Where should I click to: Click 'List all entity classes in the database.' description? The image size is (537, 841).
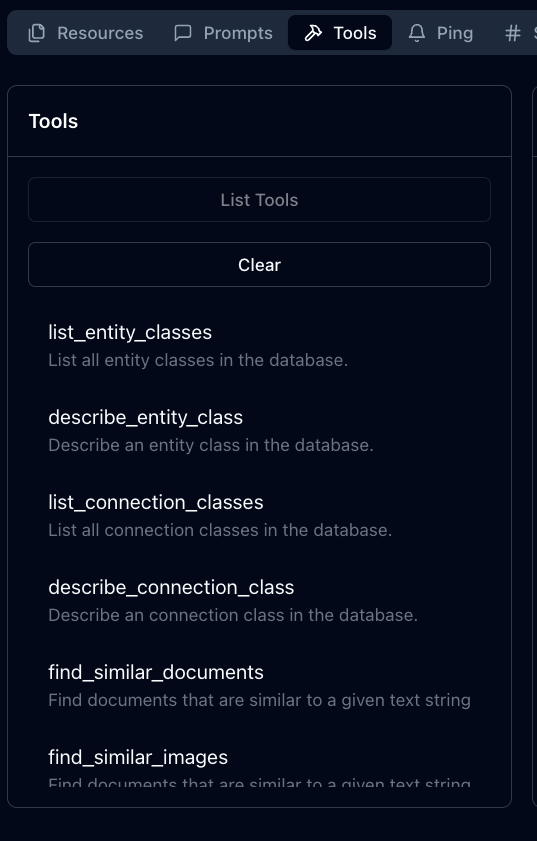[x=198, y=360]
